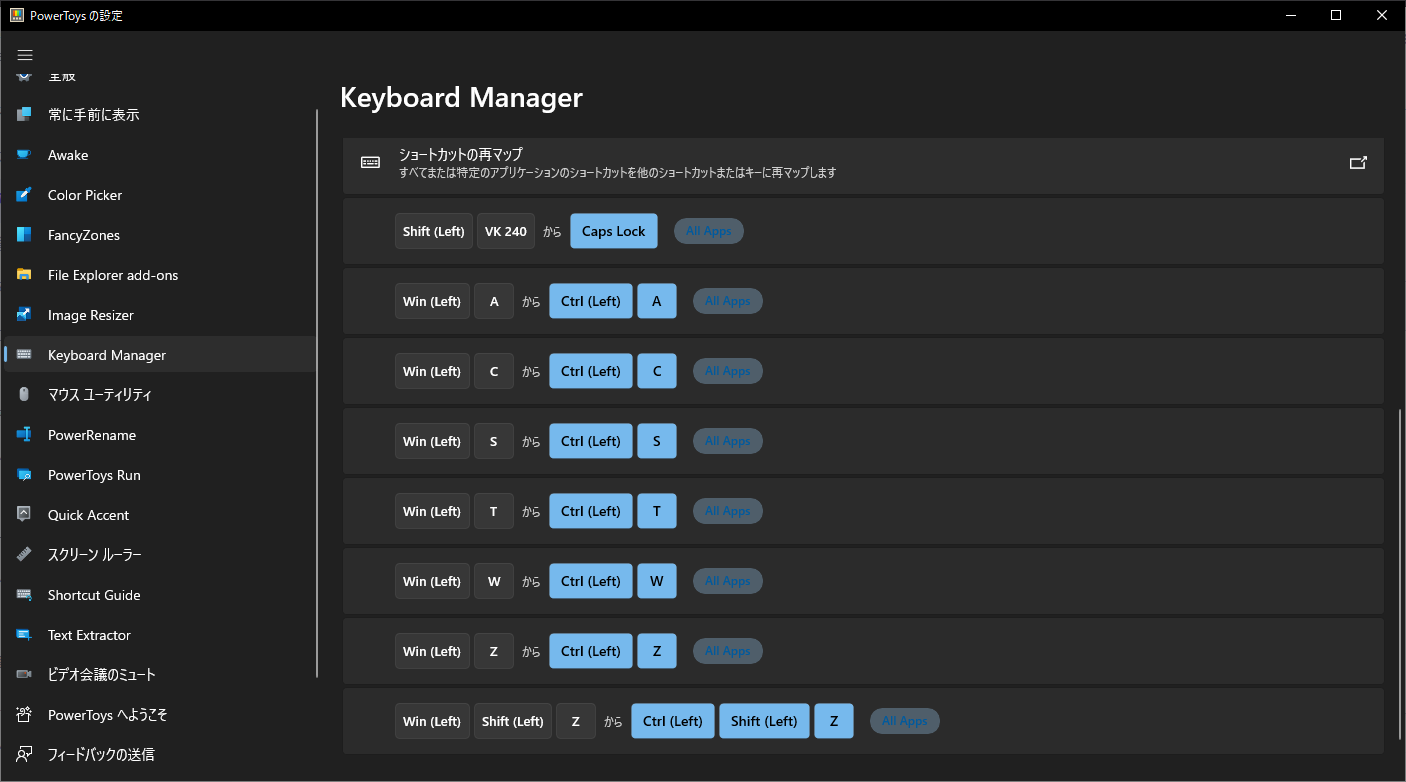The width and height of the screenshot is (1406, 782).
Task: Open the フィードバックの送信 link
Action: (x=100, y=755)
